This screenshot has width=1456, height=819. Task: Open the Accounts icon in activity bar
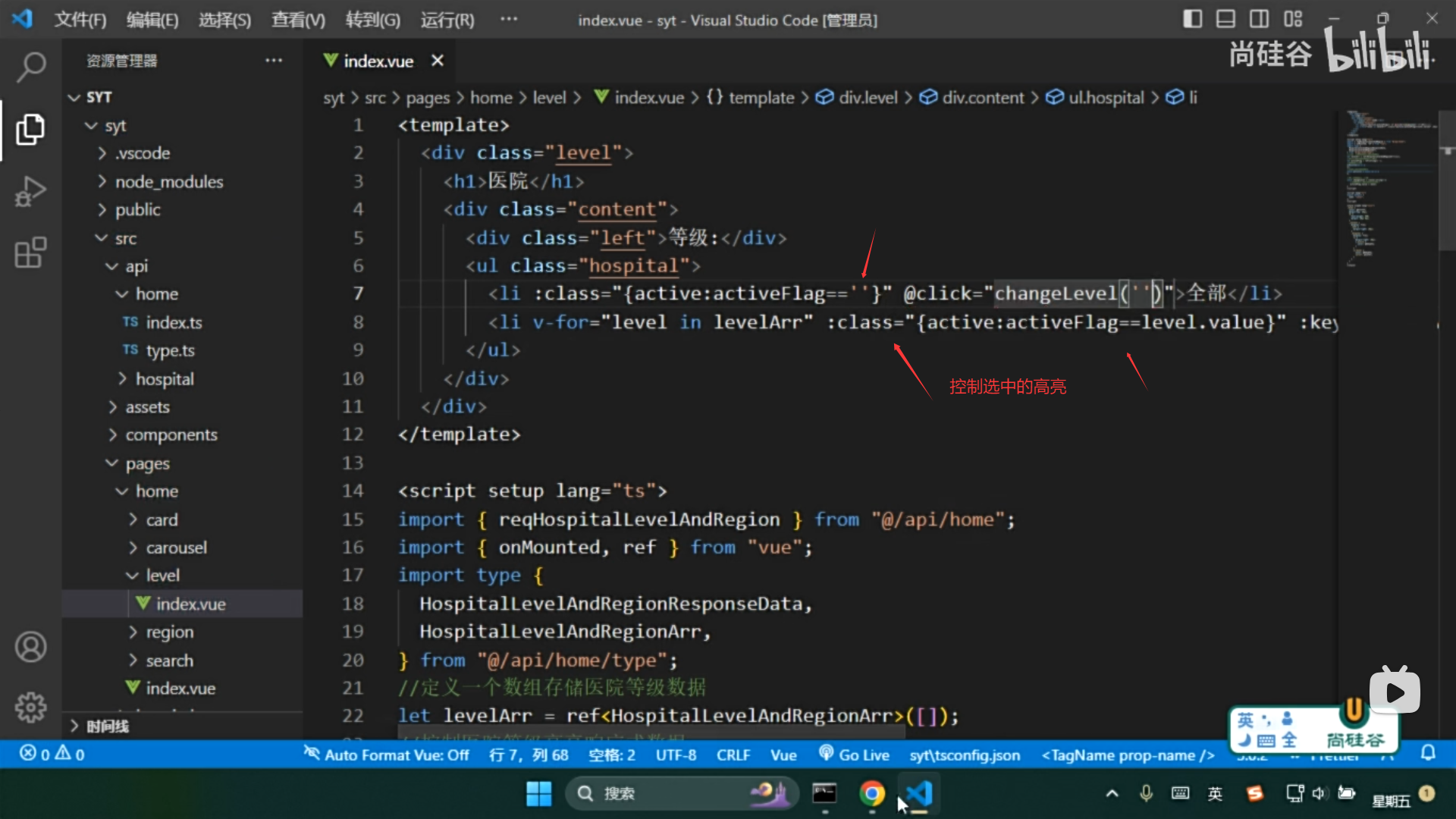30,647
